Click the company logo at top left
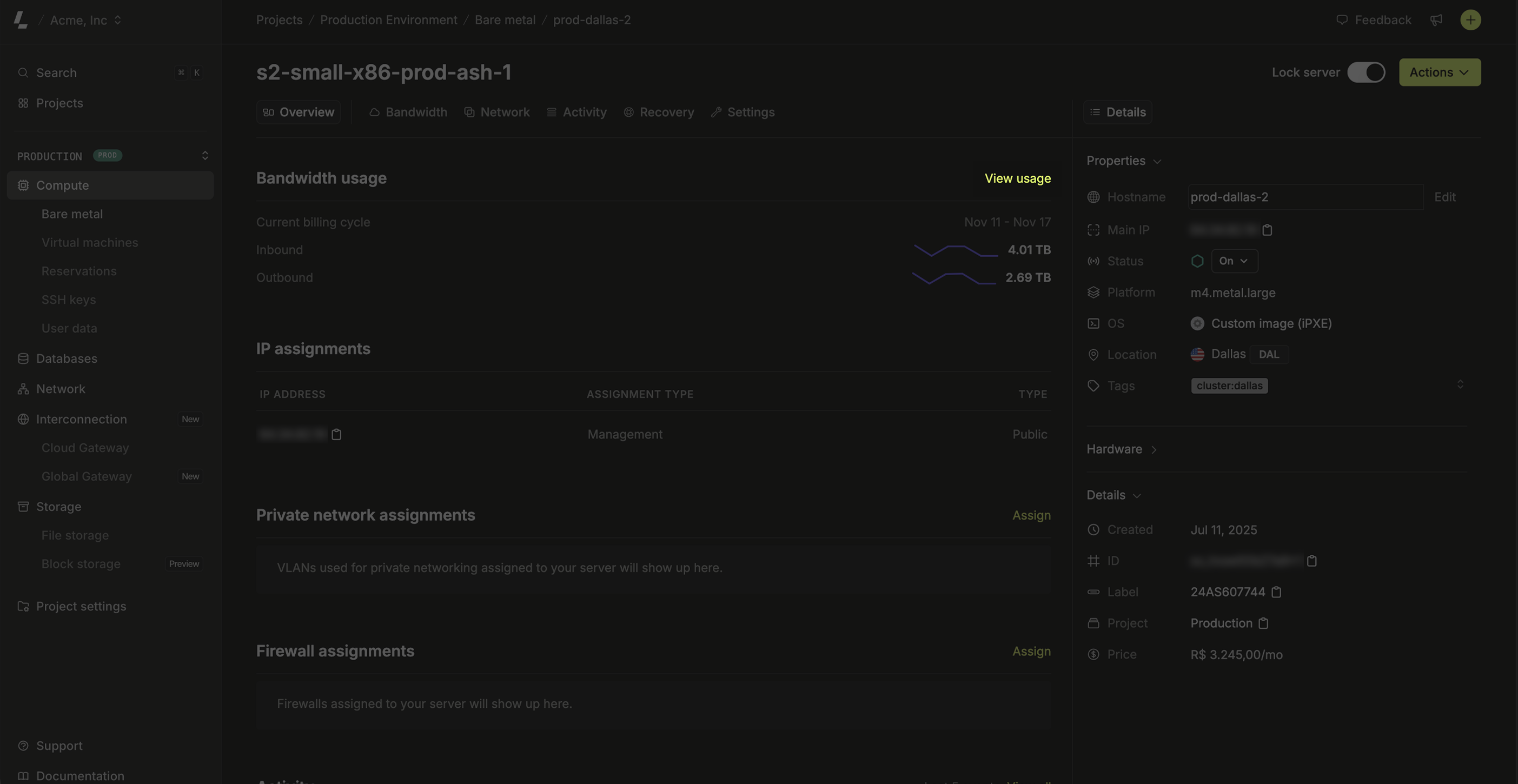Image resolution: width=1518 pixels, height=784 pixels. (21, 20)
